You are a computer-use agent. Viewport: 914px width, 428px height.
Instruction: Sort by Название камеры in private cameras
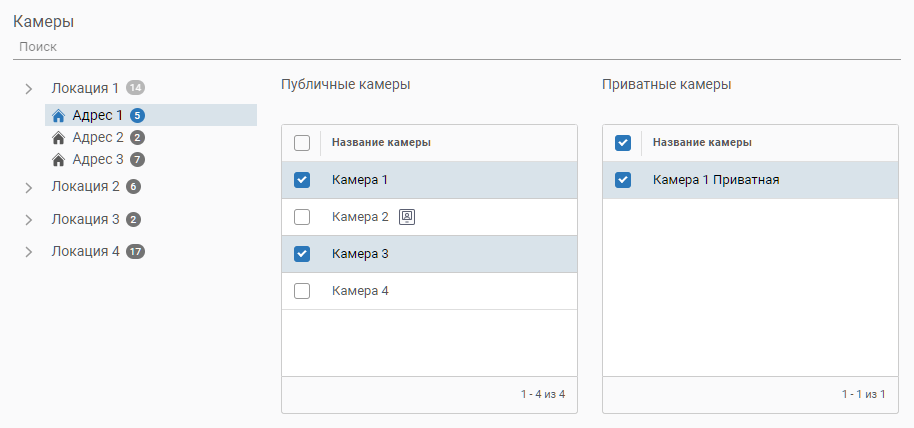[702, 143]
